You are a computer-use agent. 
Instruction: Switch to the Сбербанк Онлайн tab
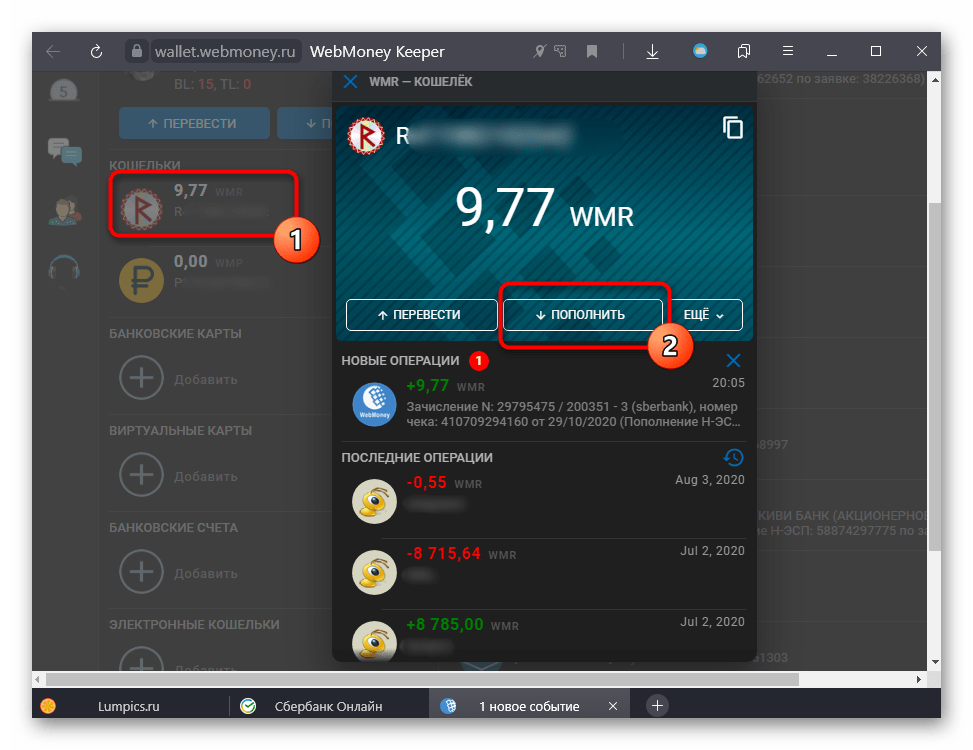click(327, 706)
